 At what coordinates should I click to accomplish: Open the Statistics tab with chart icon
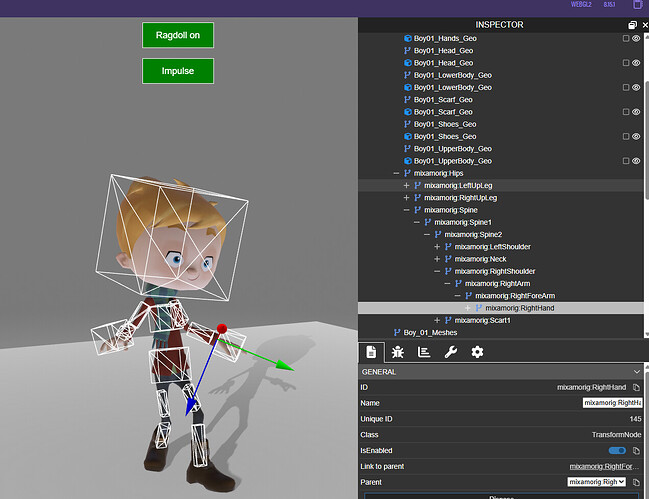coord(424,352)
